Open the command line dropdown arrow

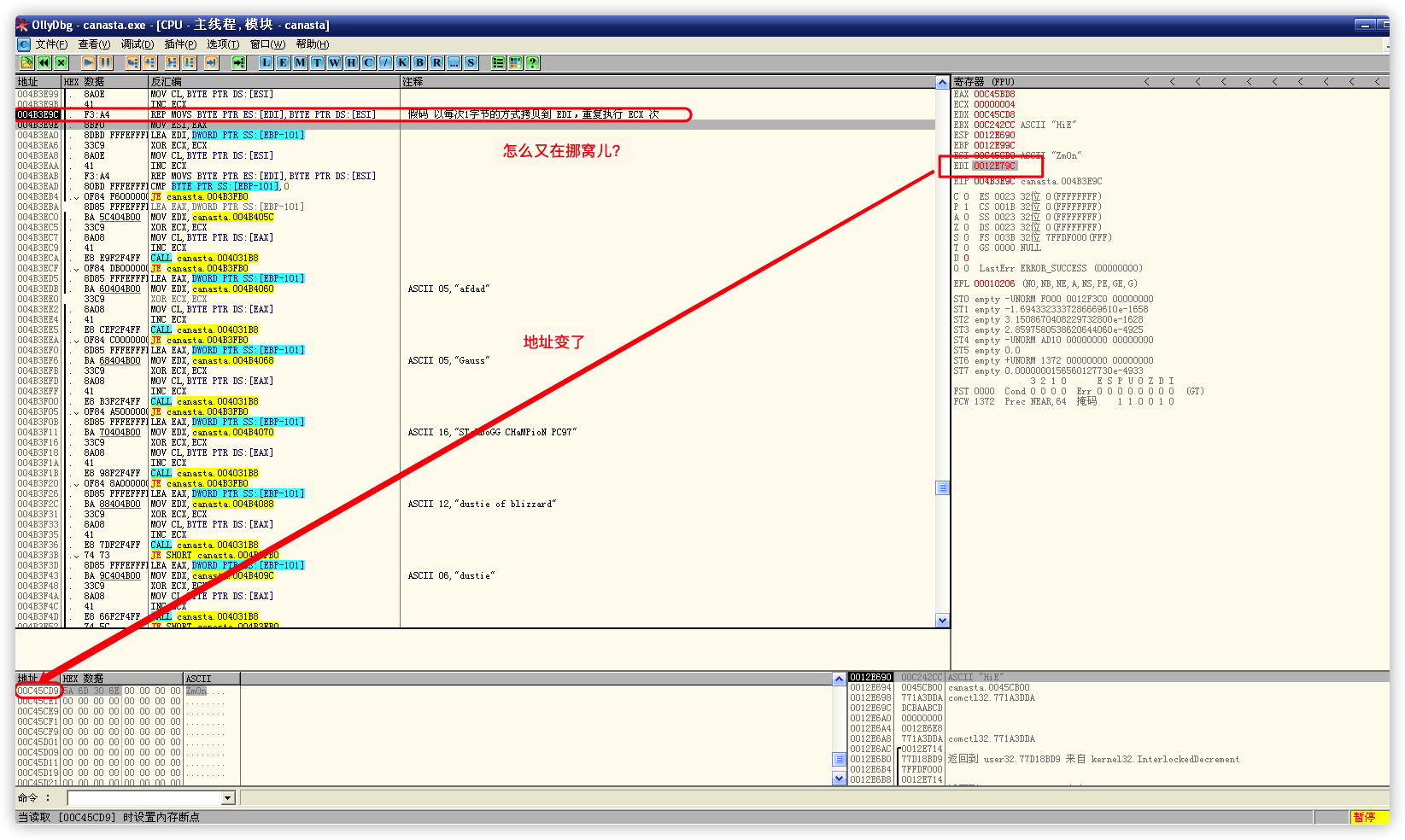(x=227, y=798)
